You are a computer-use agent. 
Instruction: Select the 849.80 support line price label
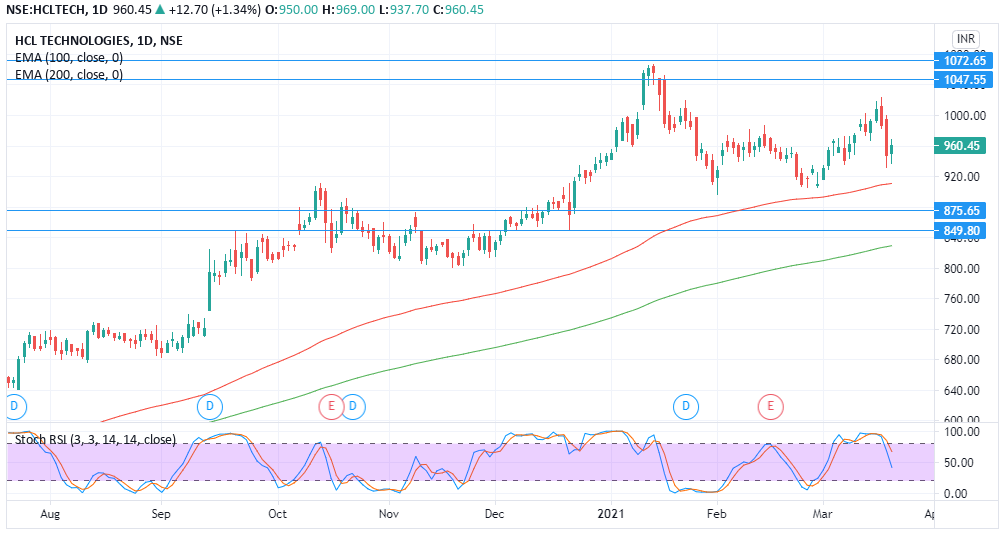[x=964, y=231]
